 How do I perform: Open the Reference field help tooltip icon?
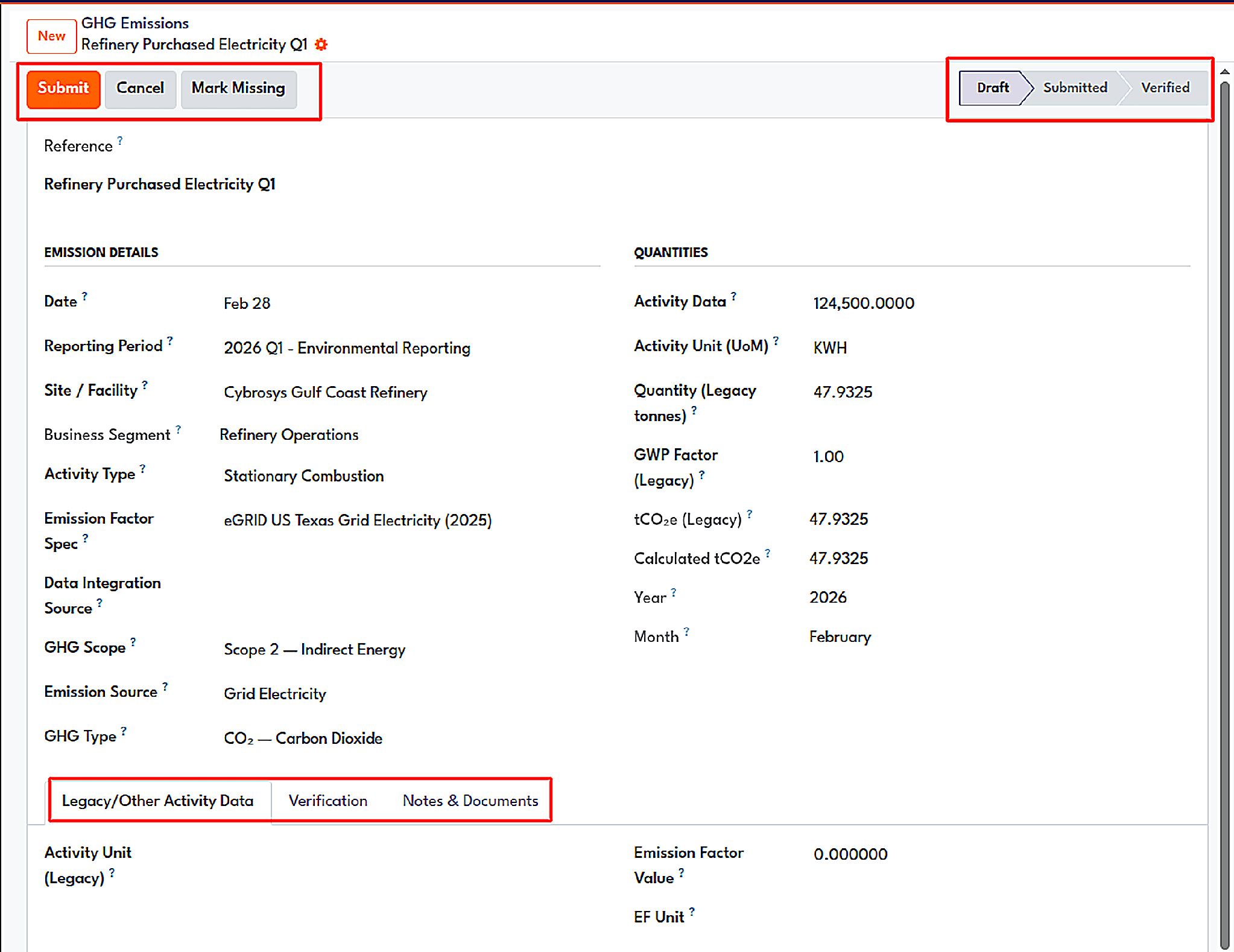pos(120,140)
